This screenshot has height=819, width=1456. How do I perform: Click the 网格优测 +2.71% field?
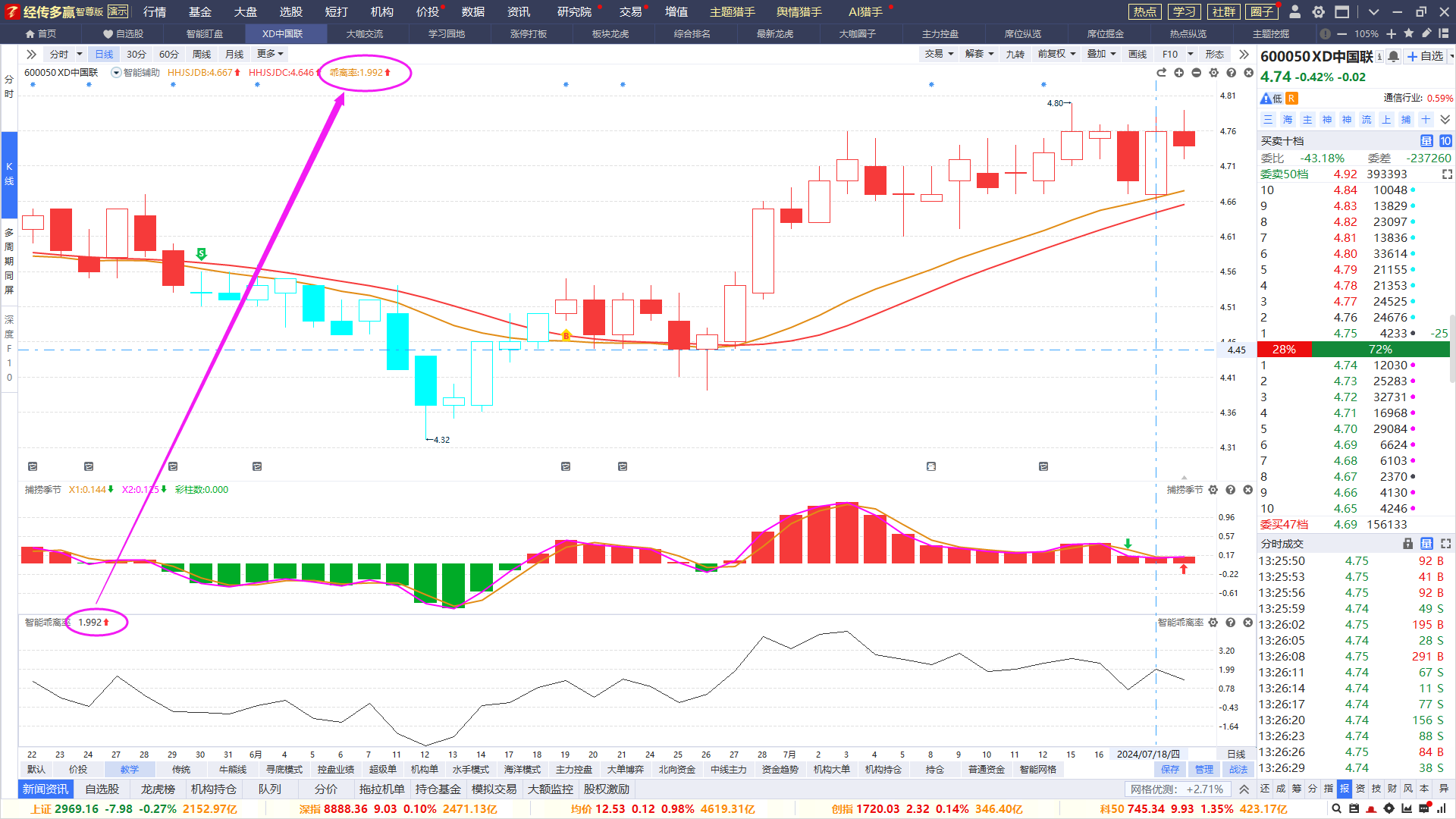[1176, 789]
